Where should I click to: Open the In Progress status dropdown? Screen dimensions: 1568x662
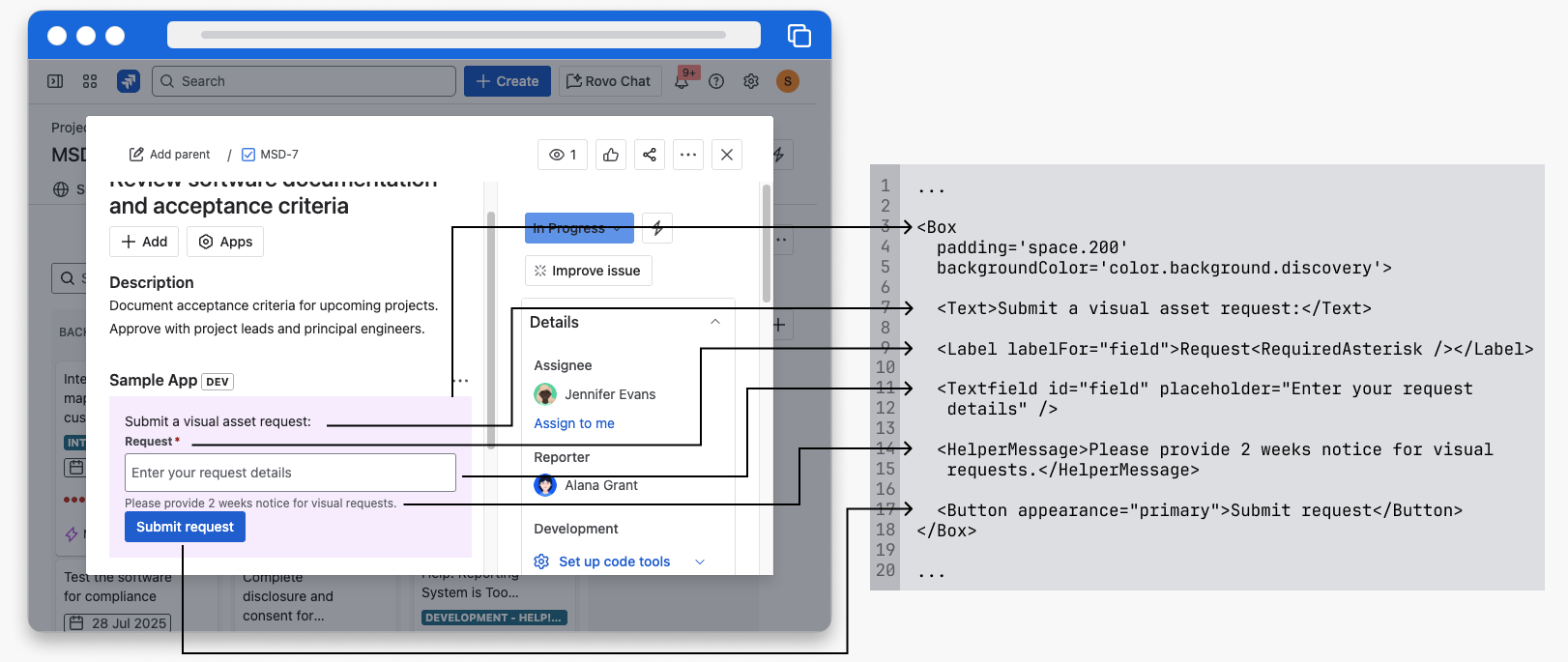click(x=579, y=228)
